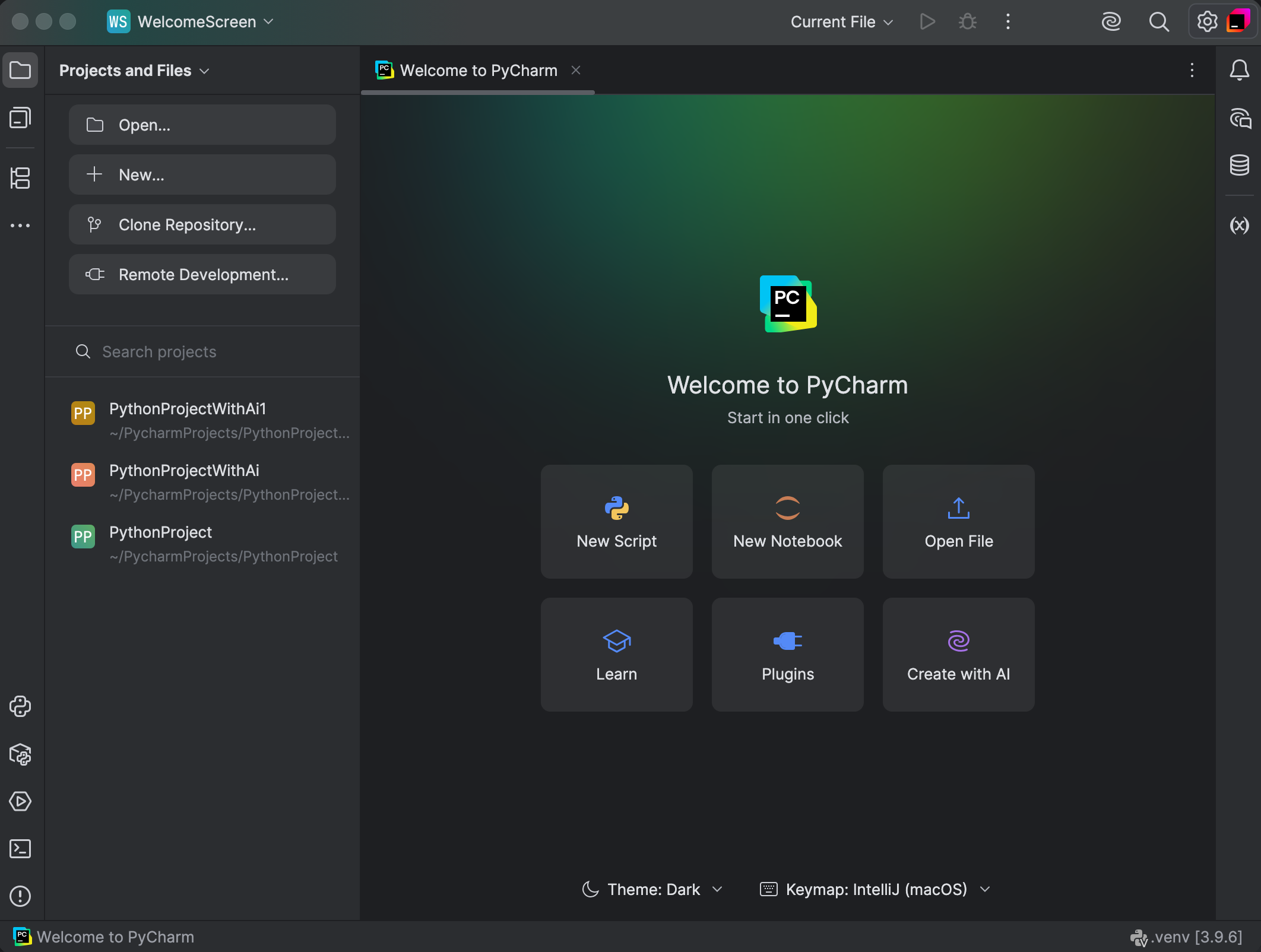Open the Current File run configuration dropdown

(842, 22)
